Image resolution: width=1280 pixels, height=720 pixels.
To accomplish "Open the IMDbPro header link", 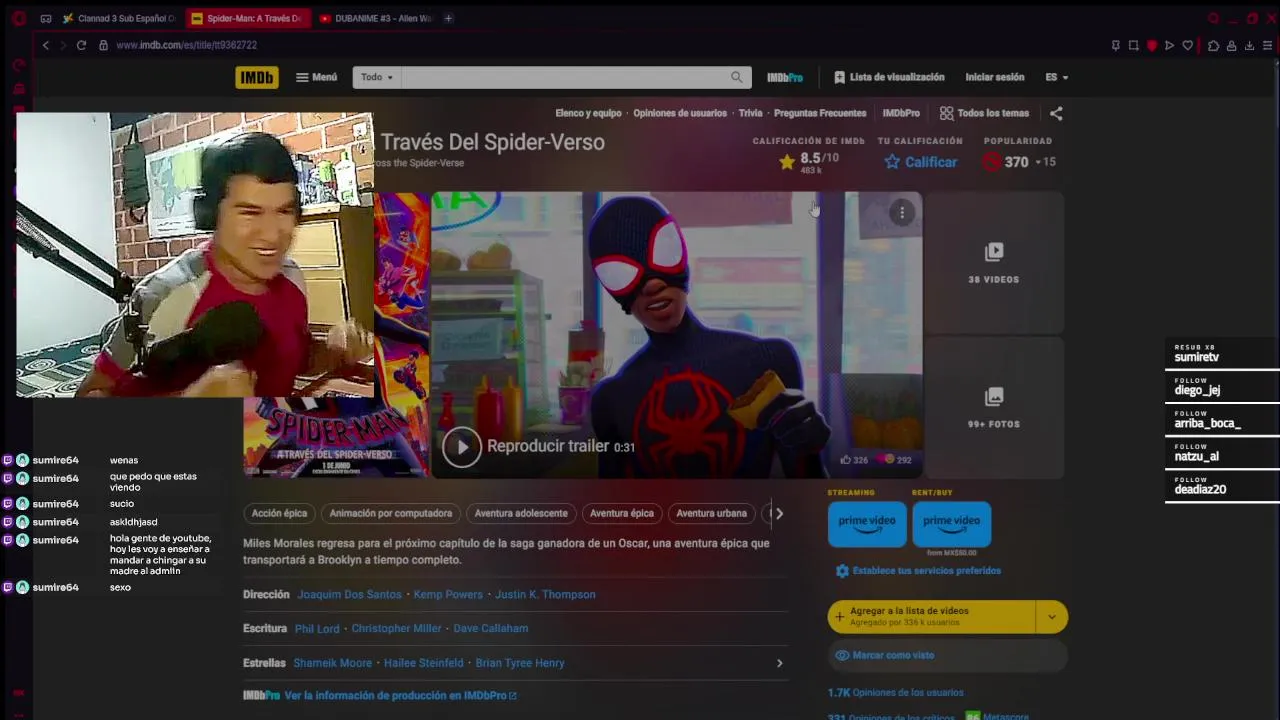I will (x=785, y=77).
